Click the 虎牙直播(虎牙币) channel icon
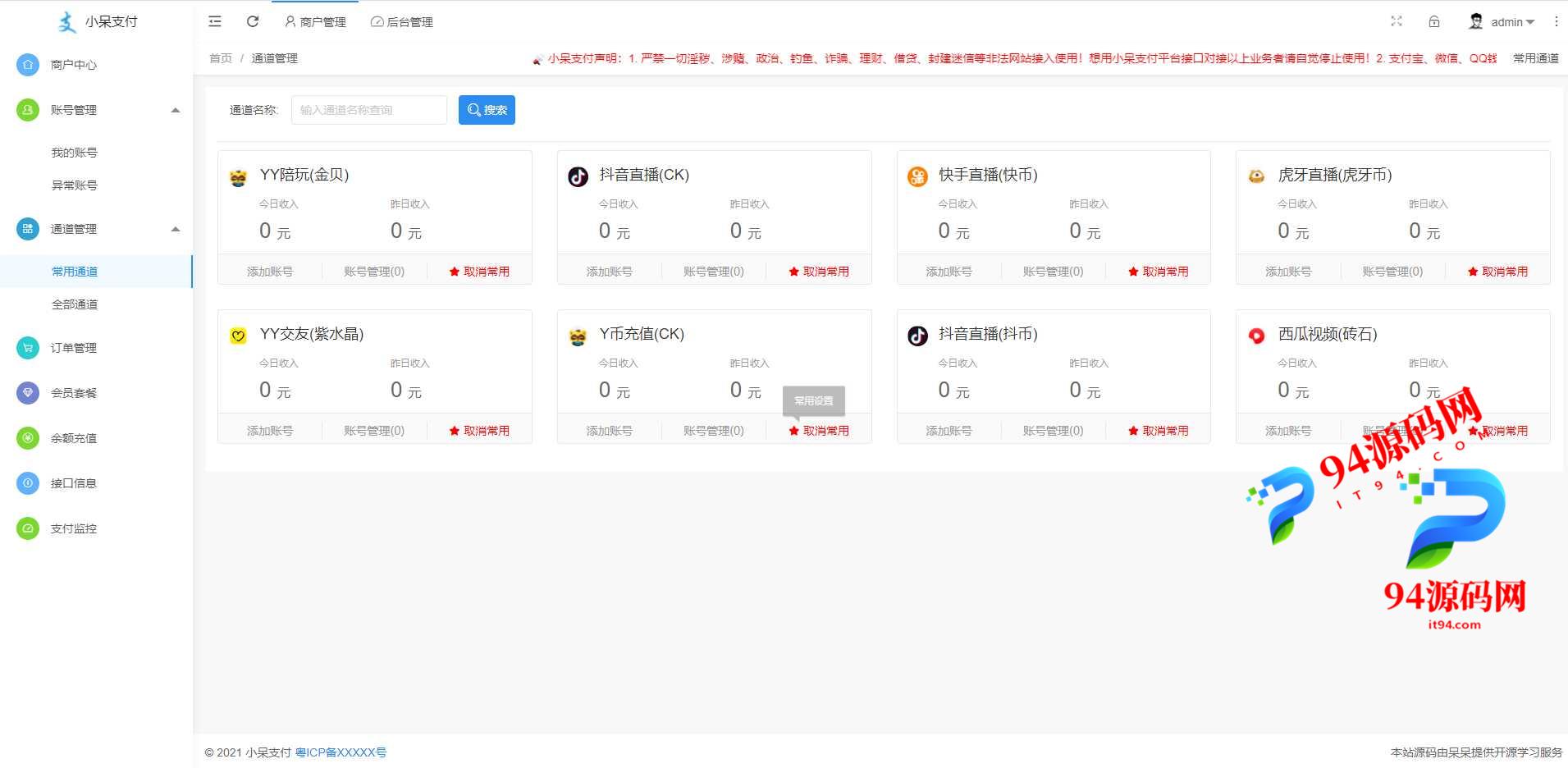Image resolution: width=1568 pixels, height=768 pixels. click(x=1257, y=176)
